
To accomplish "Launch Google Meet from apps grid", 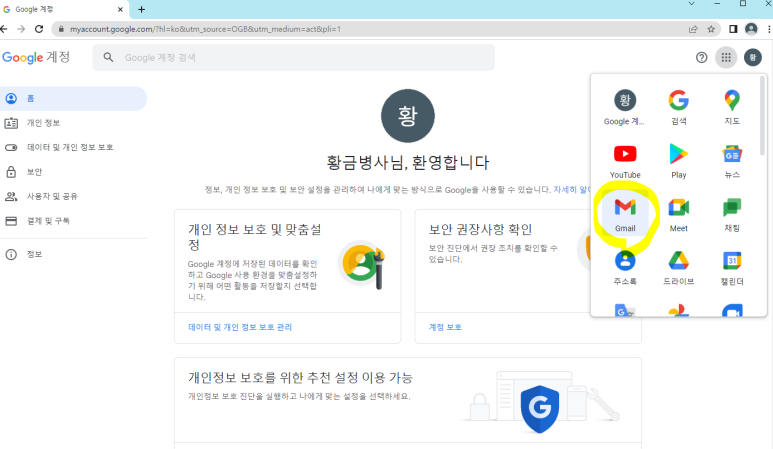I will pos(678,215).
